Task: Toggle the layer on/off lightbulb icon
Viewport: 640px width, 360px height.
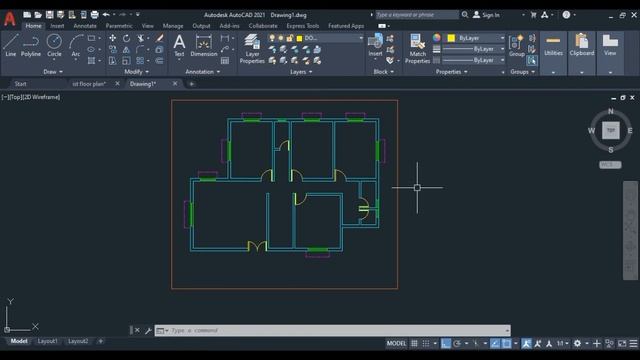Action: click(x=272, y=38)
